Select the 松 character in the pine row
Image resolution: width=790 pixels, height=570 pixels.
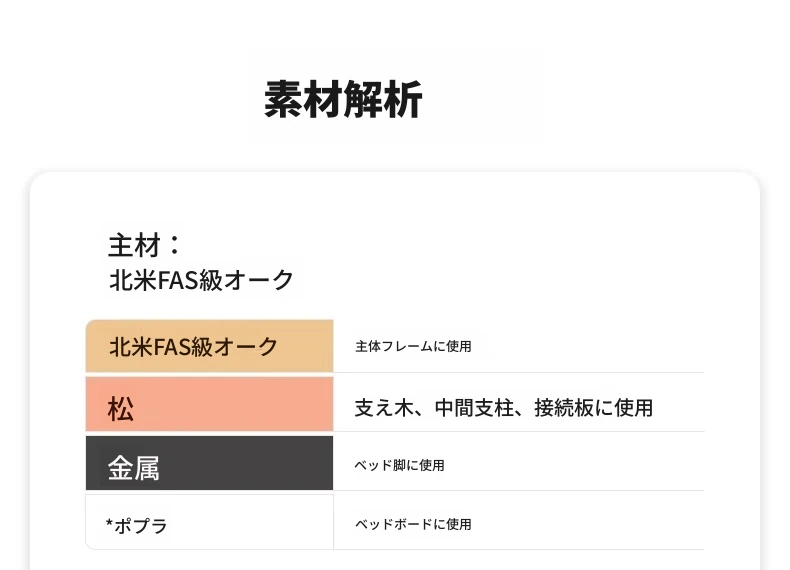121,408
